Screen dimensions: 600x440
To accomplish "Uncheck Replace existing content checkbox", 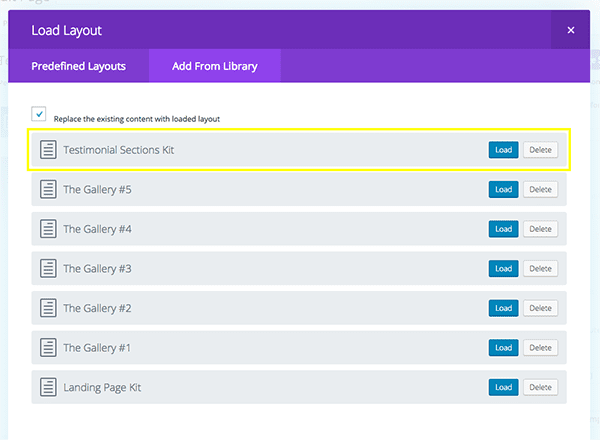I will (x=39, y=114).
